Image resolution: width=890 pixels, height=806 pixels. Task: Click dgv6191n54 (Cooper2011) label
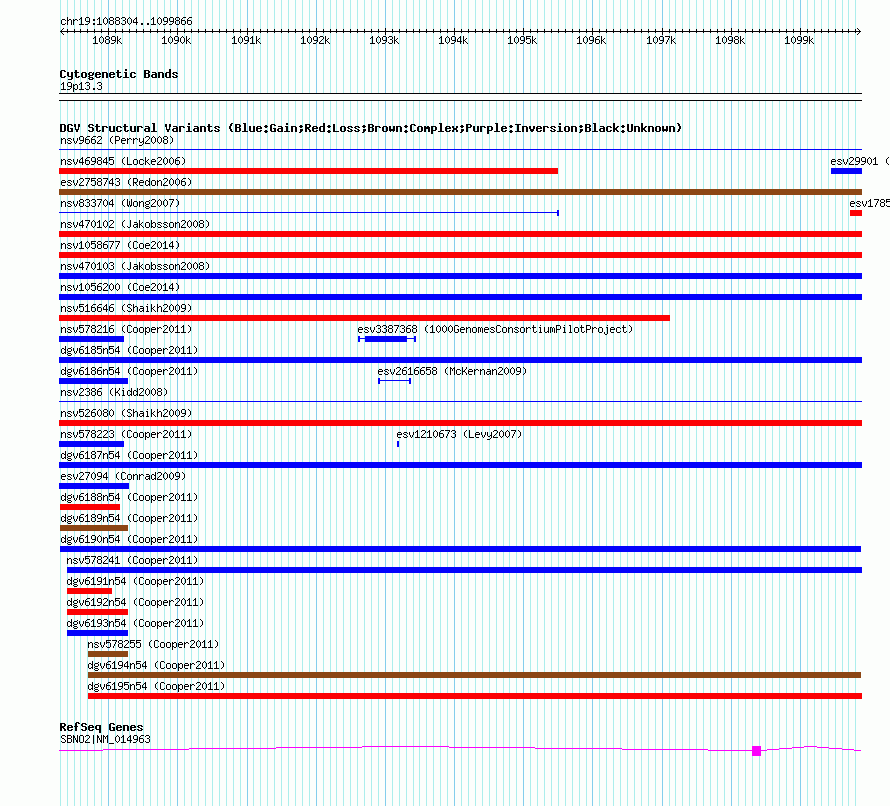pos(135,581)
